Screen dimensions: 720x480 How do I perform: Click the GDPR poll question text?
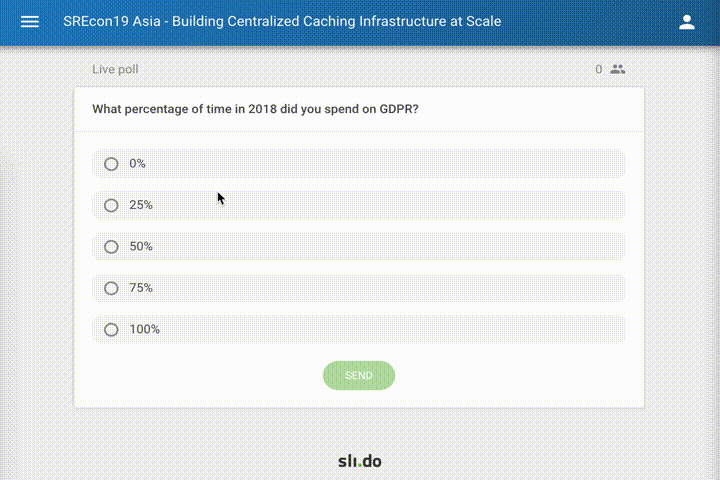(255, 109)
